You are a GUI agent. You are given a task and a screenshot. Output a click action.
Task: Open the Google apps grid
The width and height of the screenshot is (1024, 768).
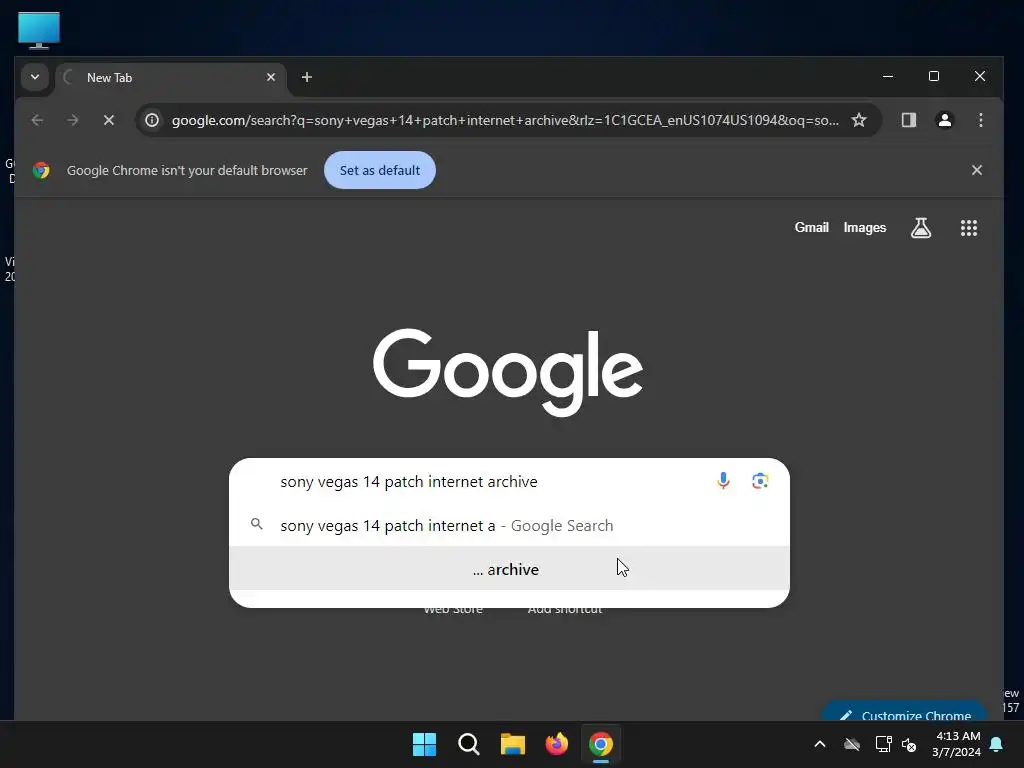pyautogui.click(x=968, y=228)
